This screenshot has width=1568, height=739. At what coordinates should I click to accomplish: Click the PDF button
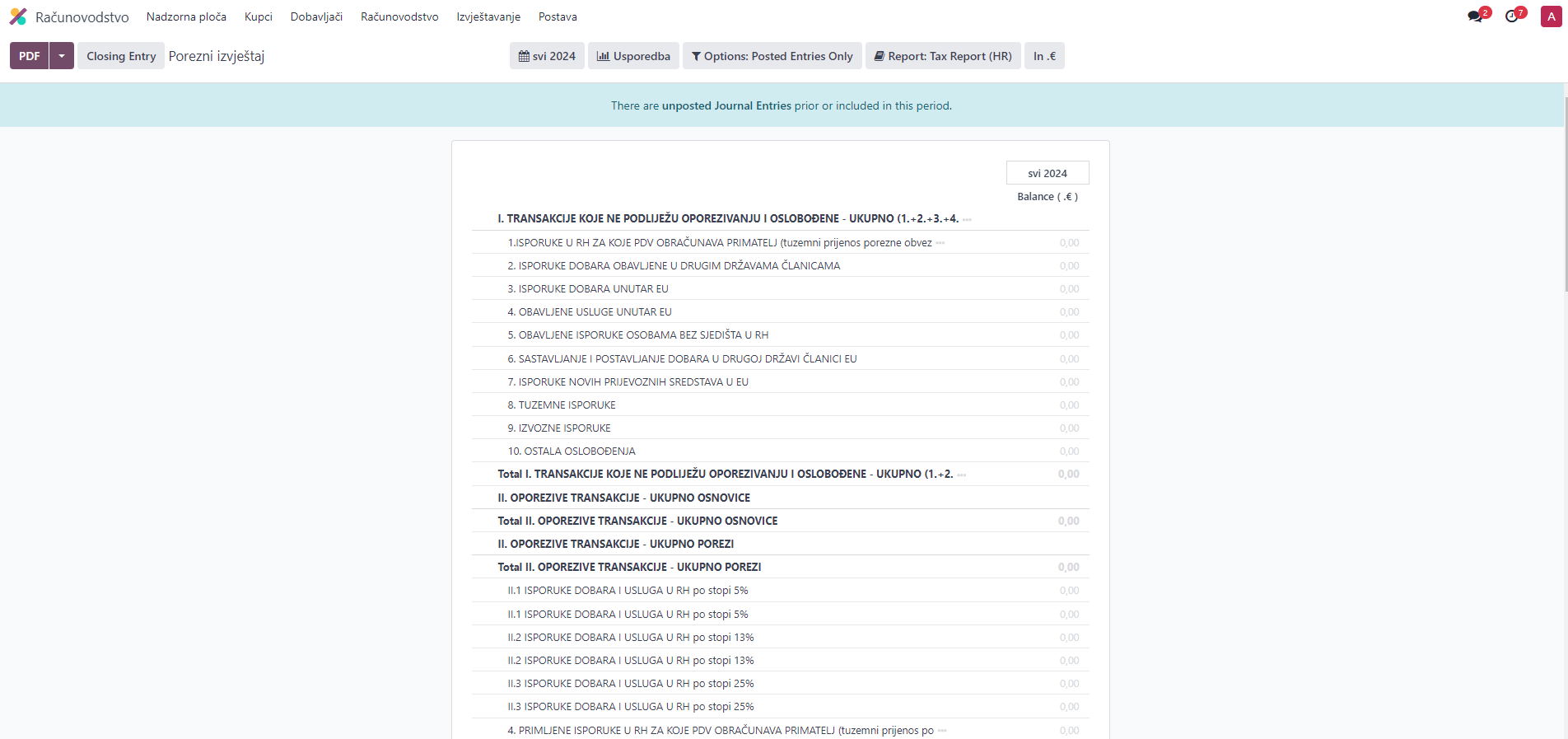(30, 56)
